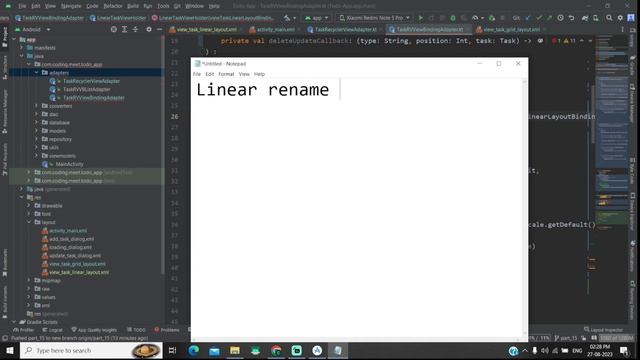The width and height of the screenshot is (640, 360).
Task: Select TaskRecyclerViewAdapter in project tree
Action: click(x=91, y=81)
